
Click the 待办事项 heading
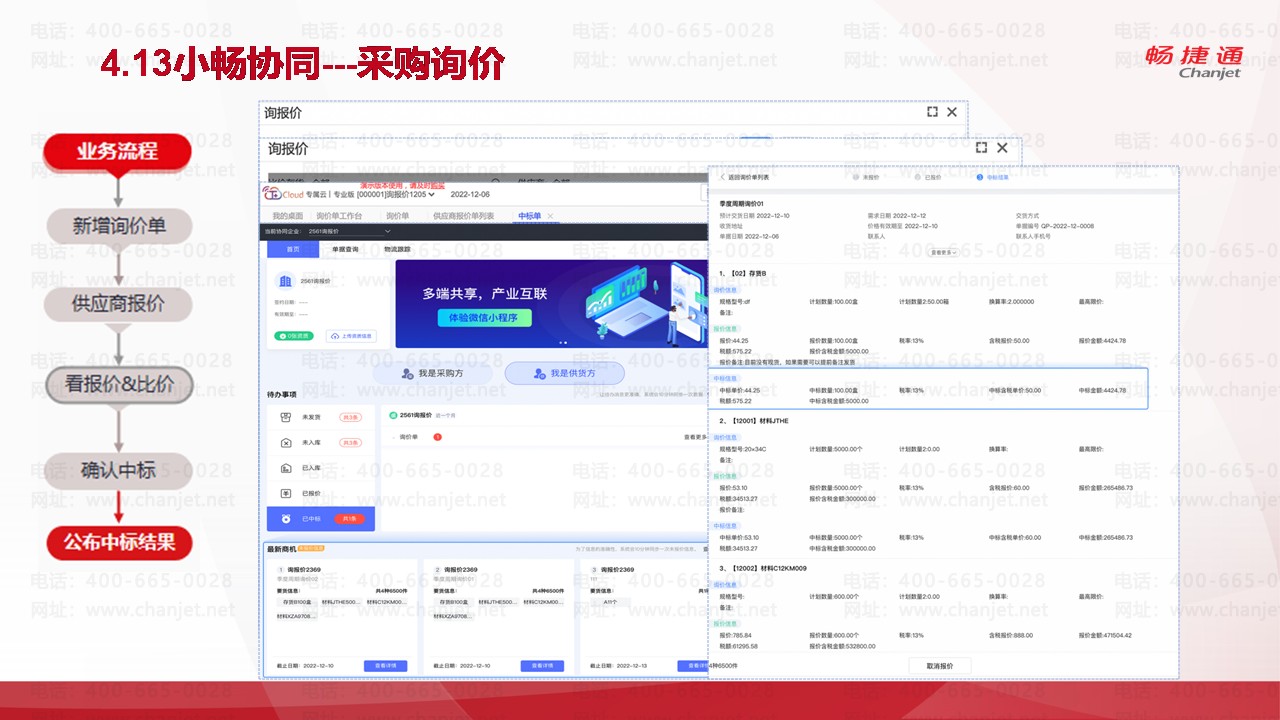tap(281, 395)
